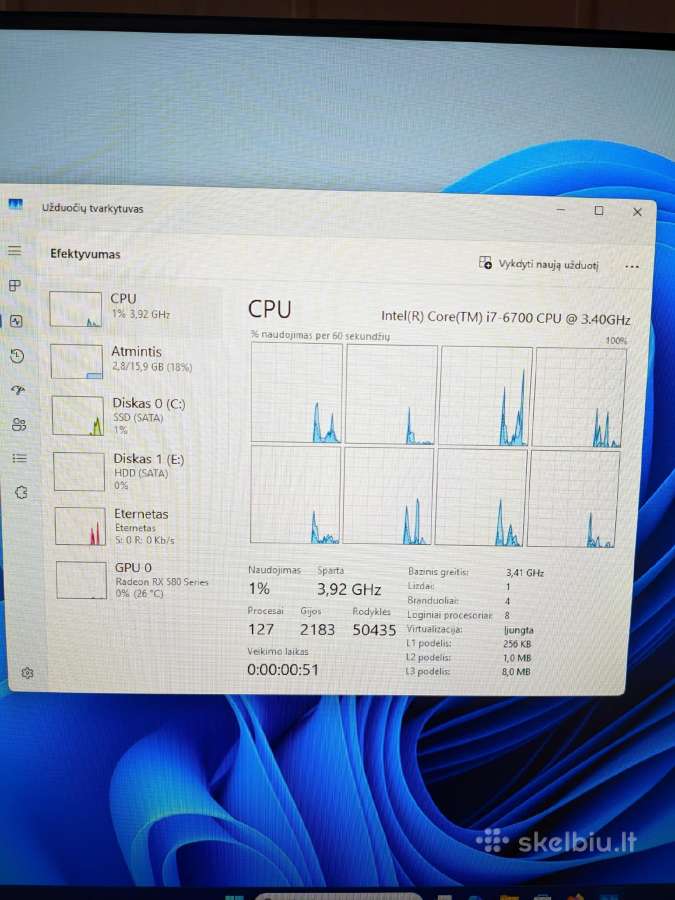675x900 pixels.
Task: Open the hamburger navigation menu
Action: click(14, 250)
